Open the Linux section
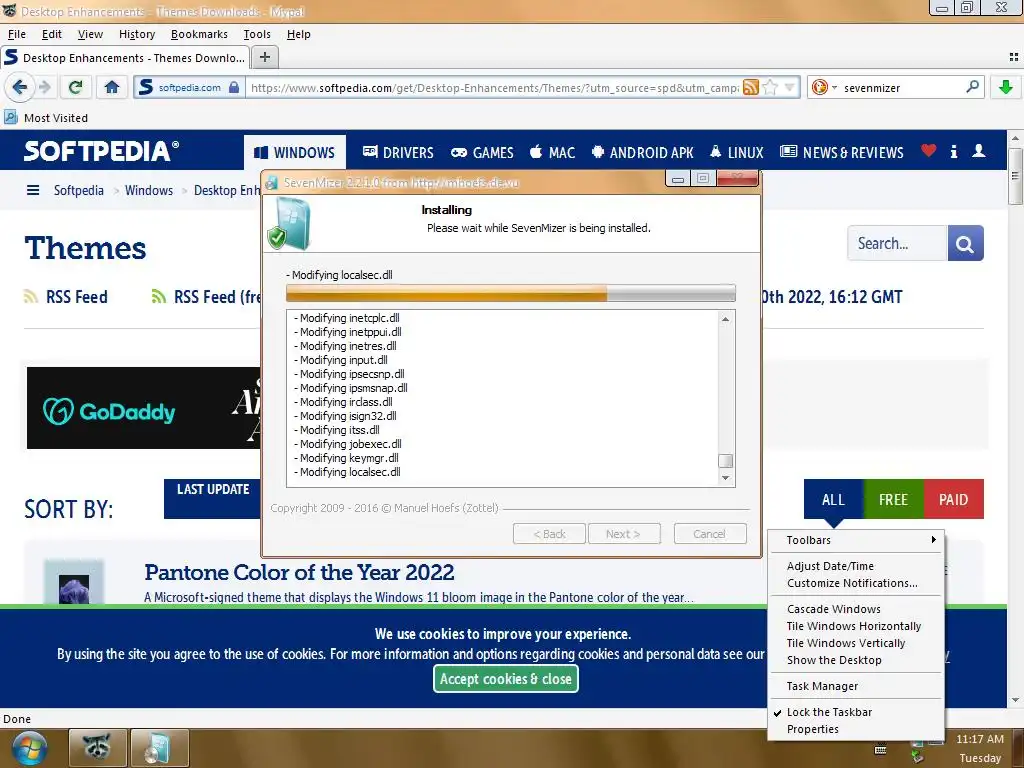The image size is (1024, 768). click(737, 152)
